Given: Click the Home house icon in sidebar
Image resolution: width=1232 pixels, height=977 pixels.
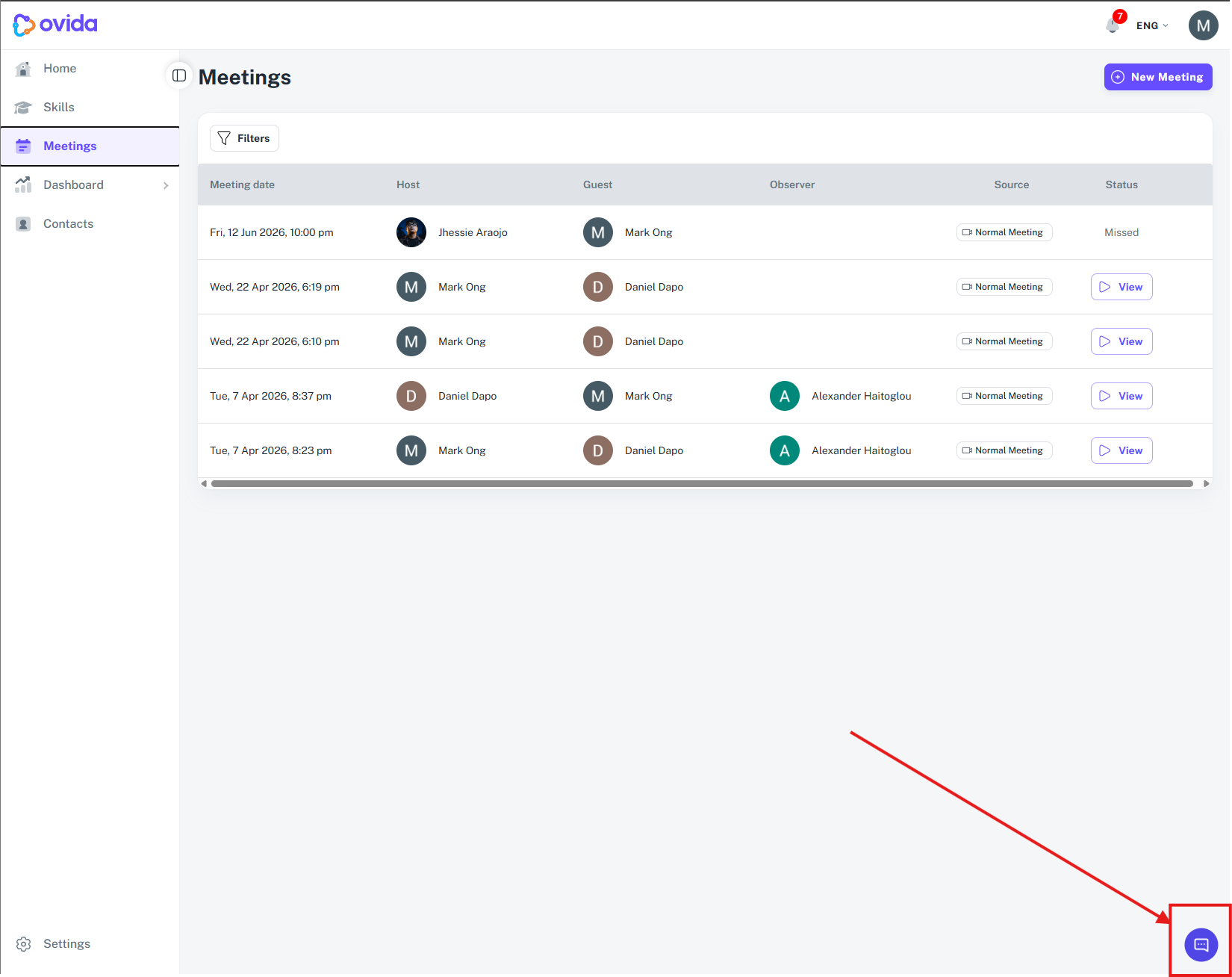Looking at the screenshot, I should click(x=23, y=69).
